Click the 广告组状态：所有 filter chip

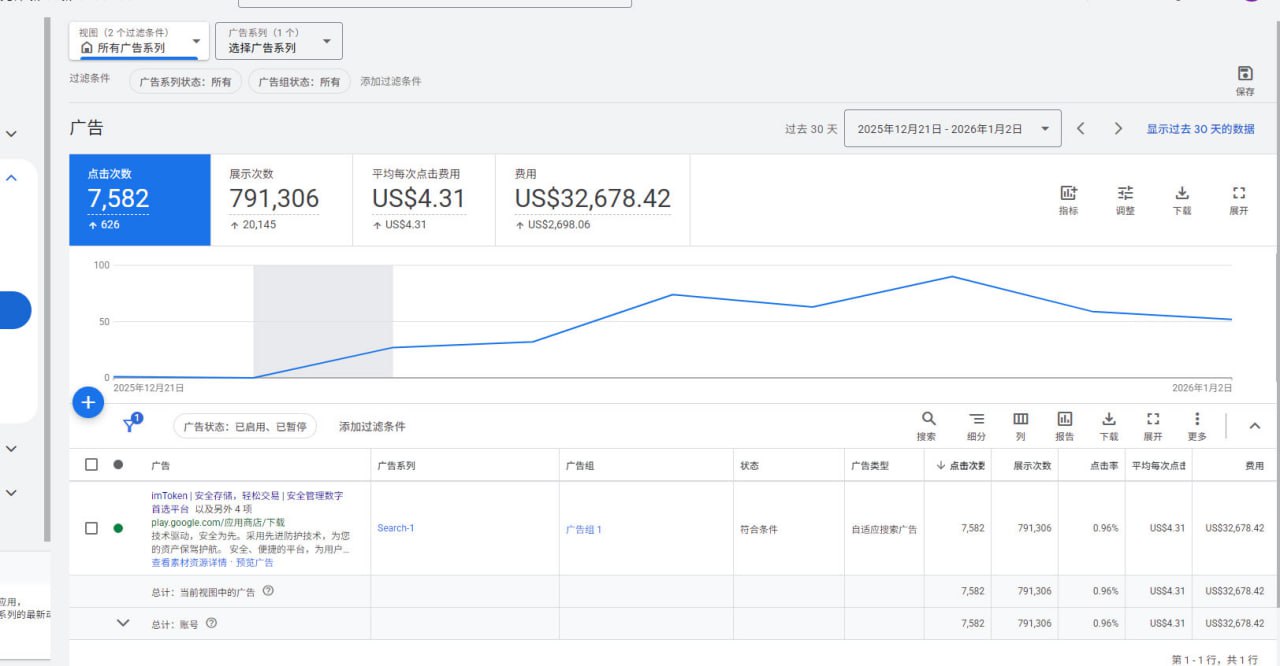299,82
